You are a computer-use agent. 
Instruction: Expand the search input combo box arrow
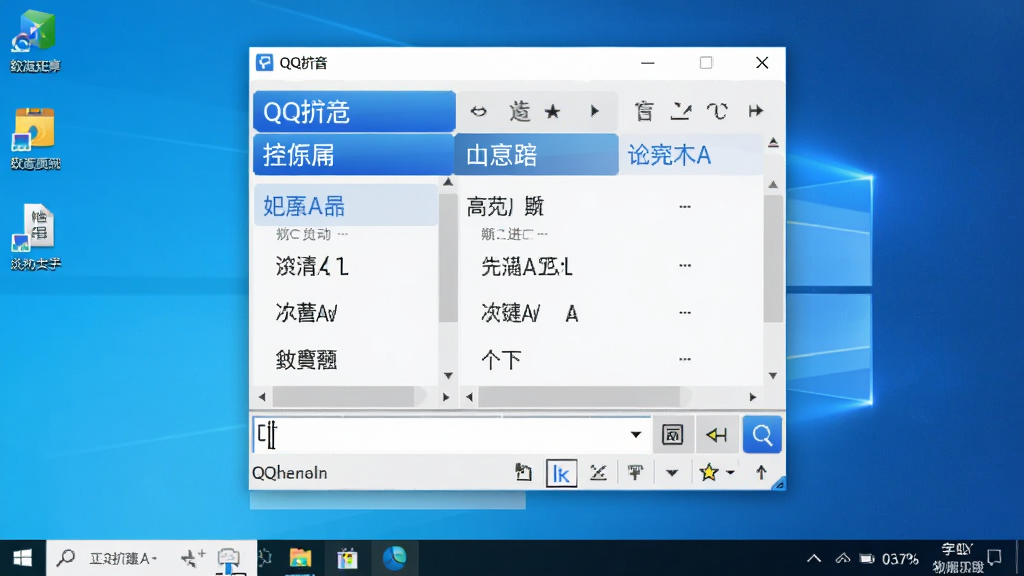[635, 435]
